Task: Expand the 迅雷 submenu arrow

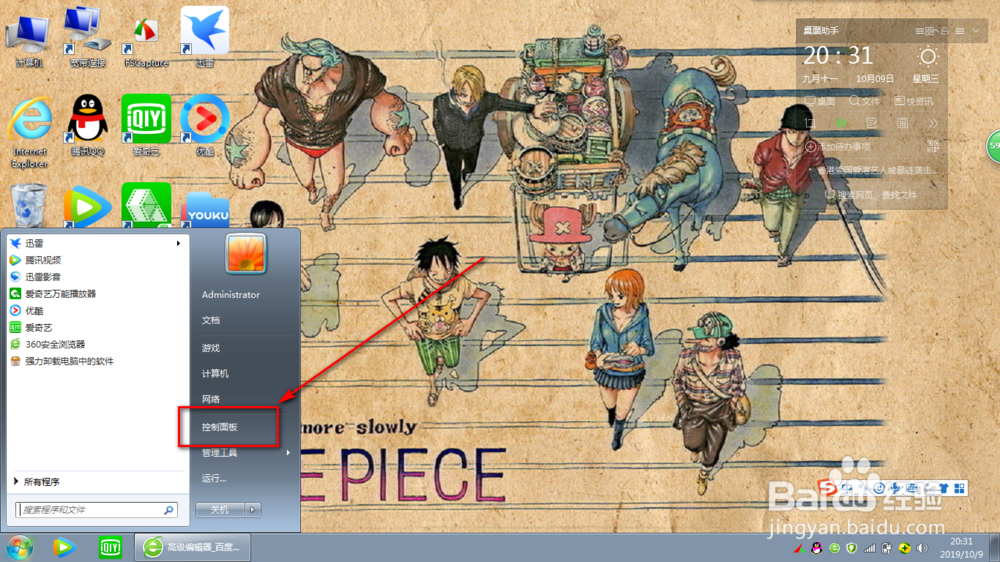Action: click(x=179, y=243)
